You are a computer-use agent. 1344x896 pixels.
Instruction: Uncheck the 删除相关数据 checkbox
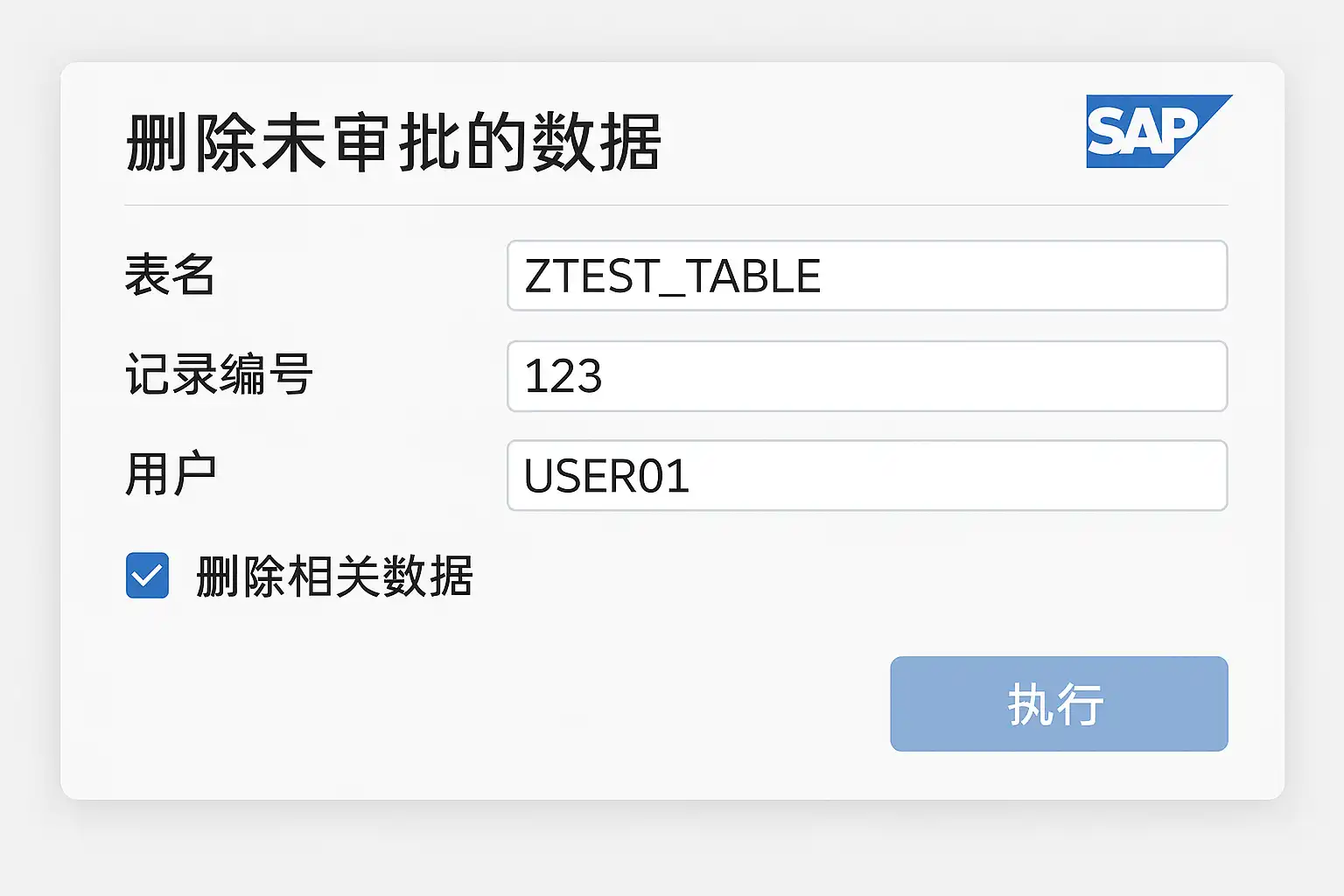point(147,576)
